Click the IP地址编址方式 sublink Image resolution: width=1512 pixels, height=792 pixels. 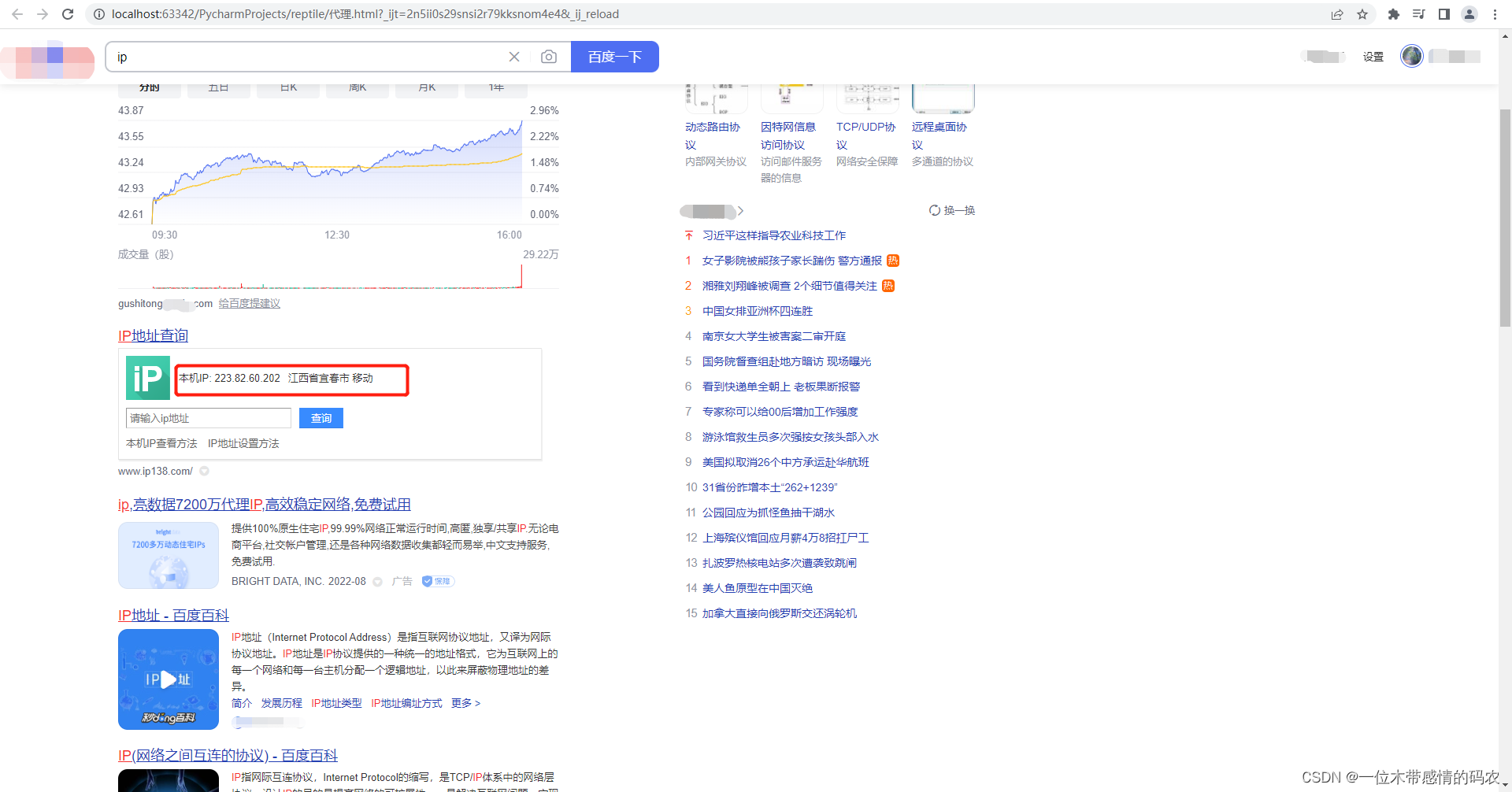pos(406,703)
